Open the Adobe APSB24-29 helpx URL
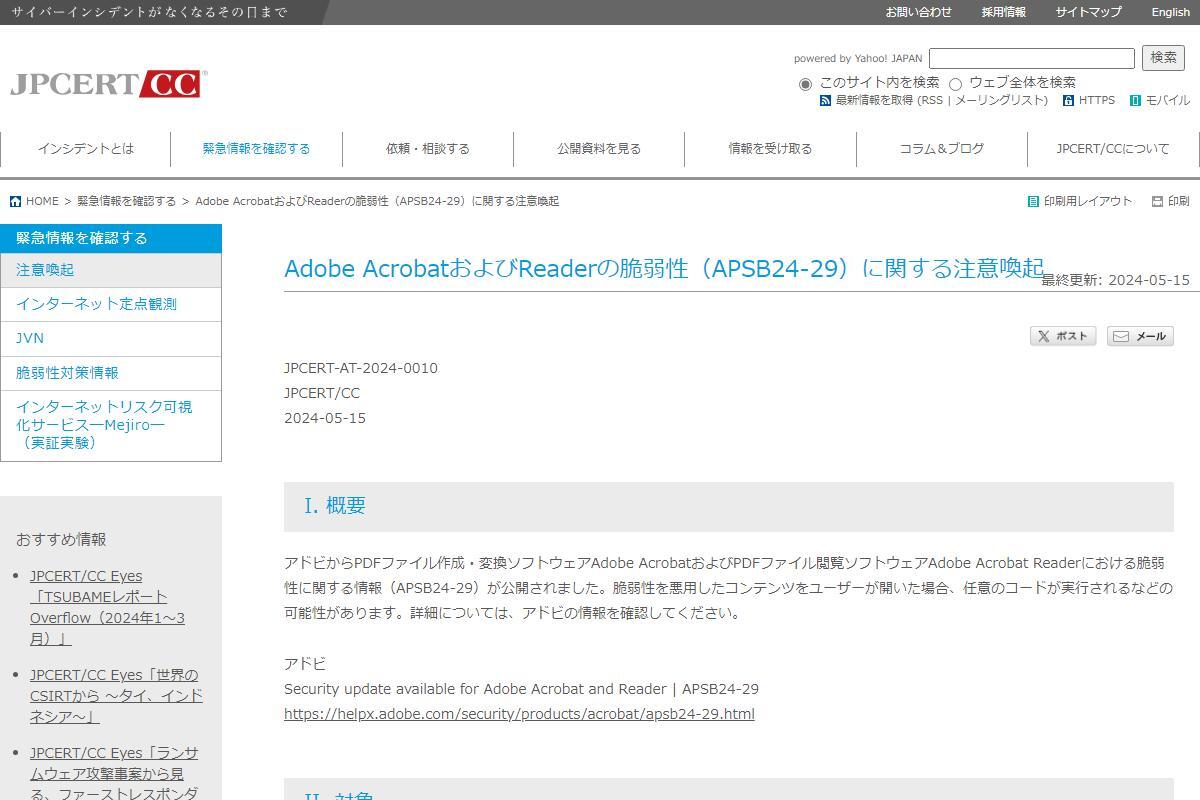Viewport: 1200px width, 800px height. (x=519, y=714)
